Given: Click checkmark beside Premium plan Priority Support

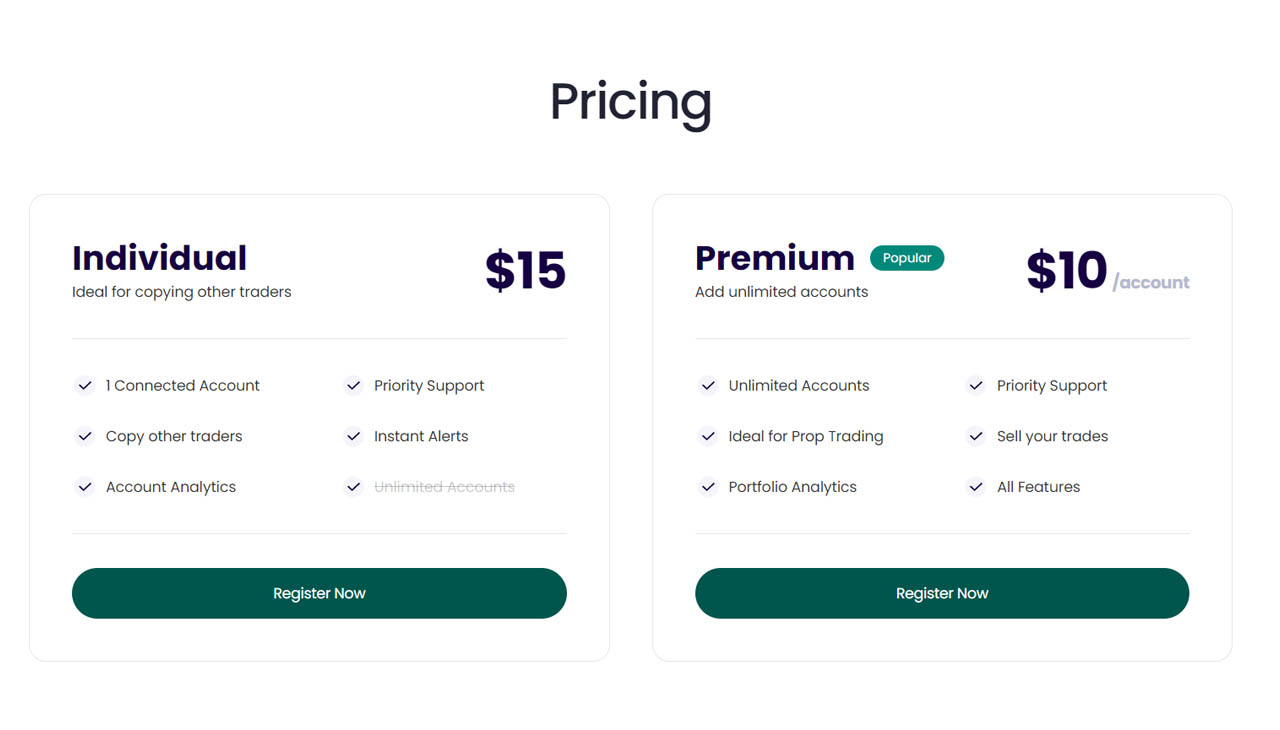Looking at the screenshot, I should click(976, 386).
